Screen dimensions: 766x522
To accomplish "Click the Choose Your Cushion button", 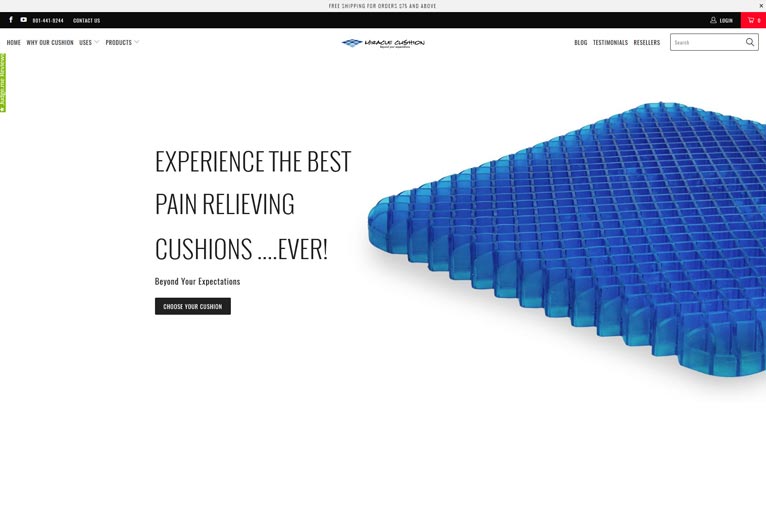I will coord(193,306).
